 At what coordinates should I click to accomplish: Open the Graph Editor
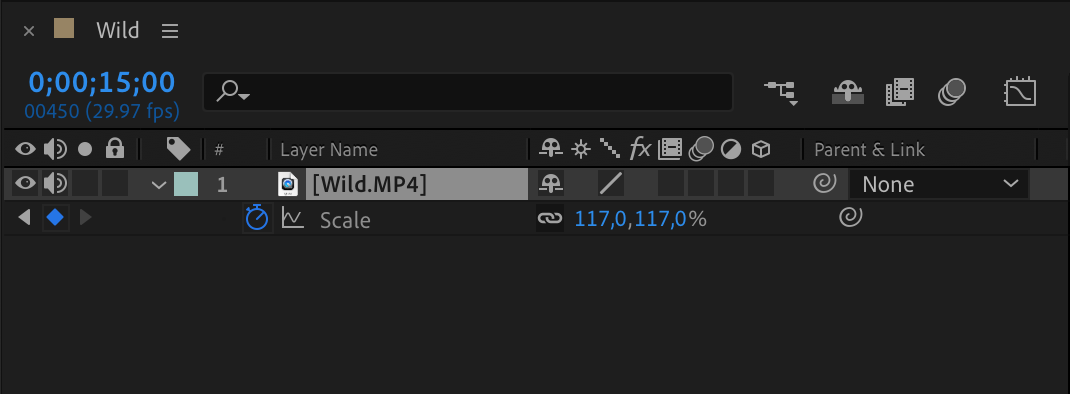(1020, 92)
